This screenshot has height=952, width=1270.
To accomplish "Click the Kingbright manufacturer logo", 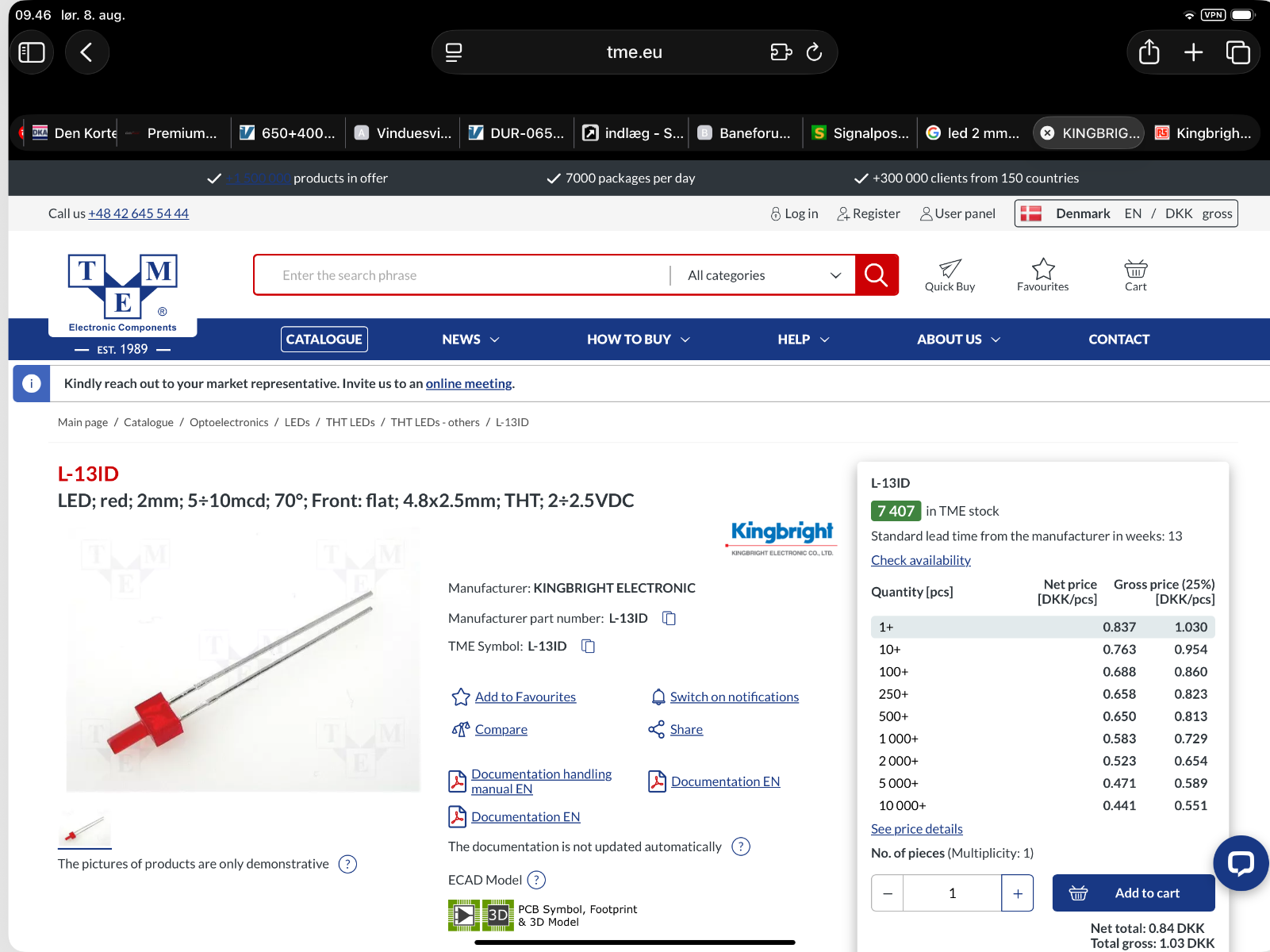I will click(782, 537).
